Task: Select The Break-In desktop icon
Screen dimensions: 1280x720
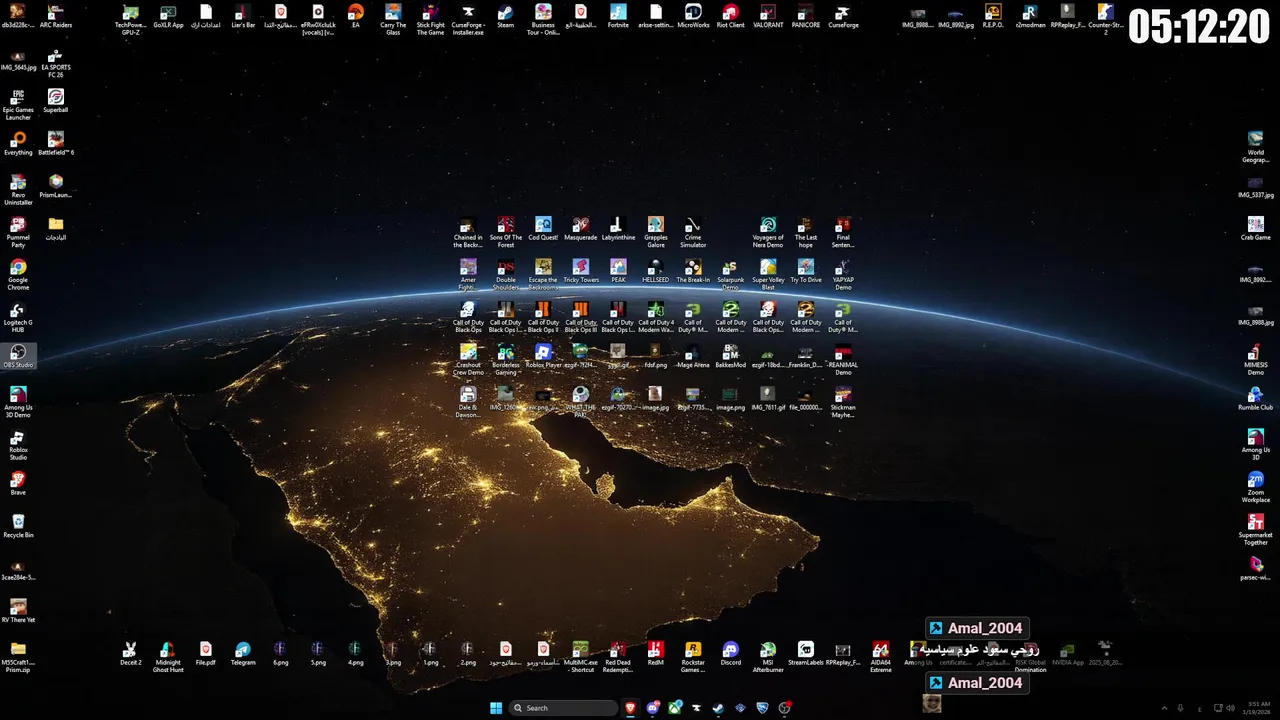Action: tap(693, 271)
